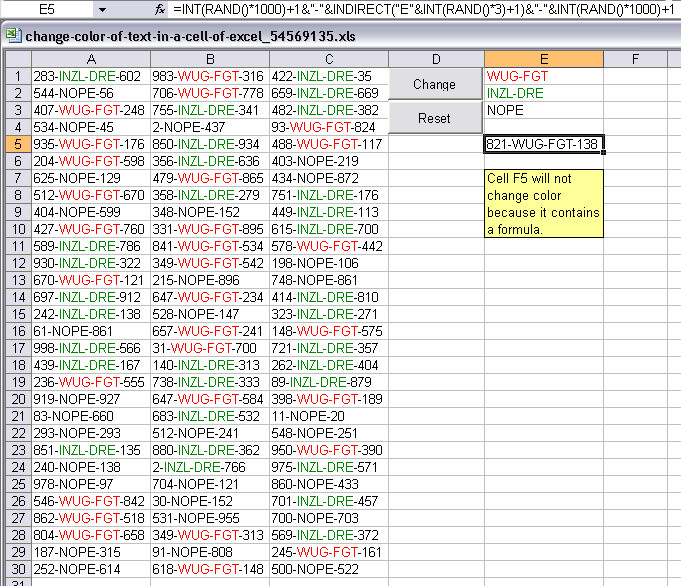
Task: Click cell 358-INZL-DRE-279
Action: (x=210, y=195)
